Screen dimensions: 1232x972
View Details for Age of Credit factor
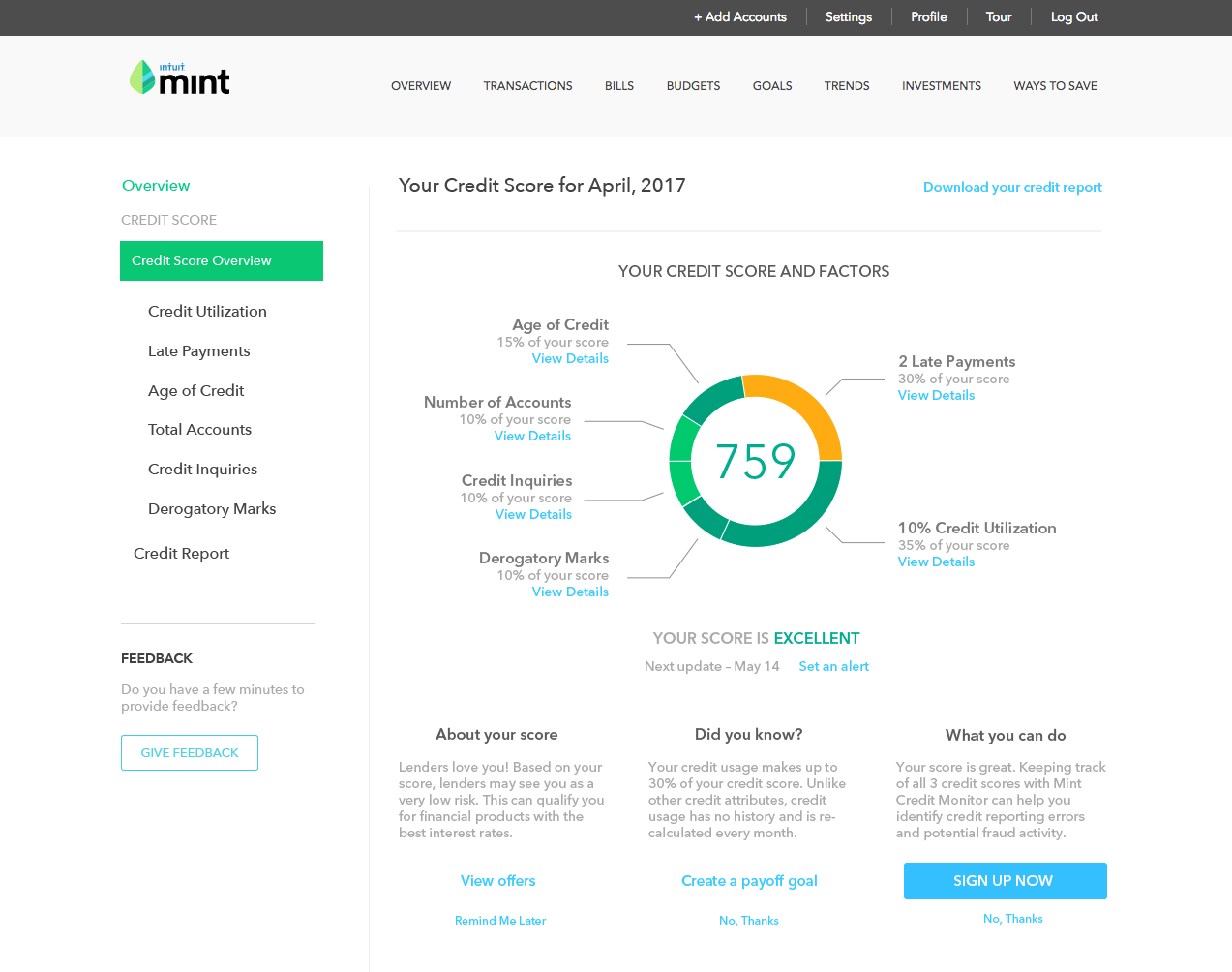pos(570,359)
